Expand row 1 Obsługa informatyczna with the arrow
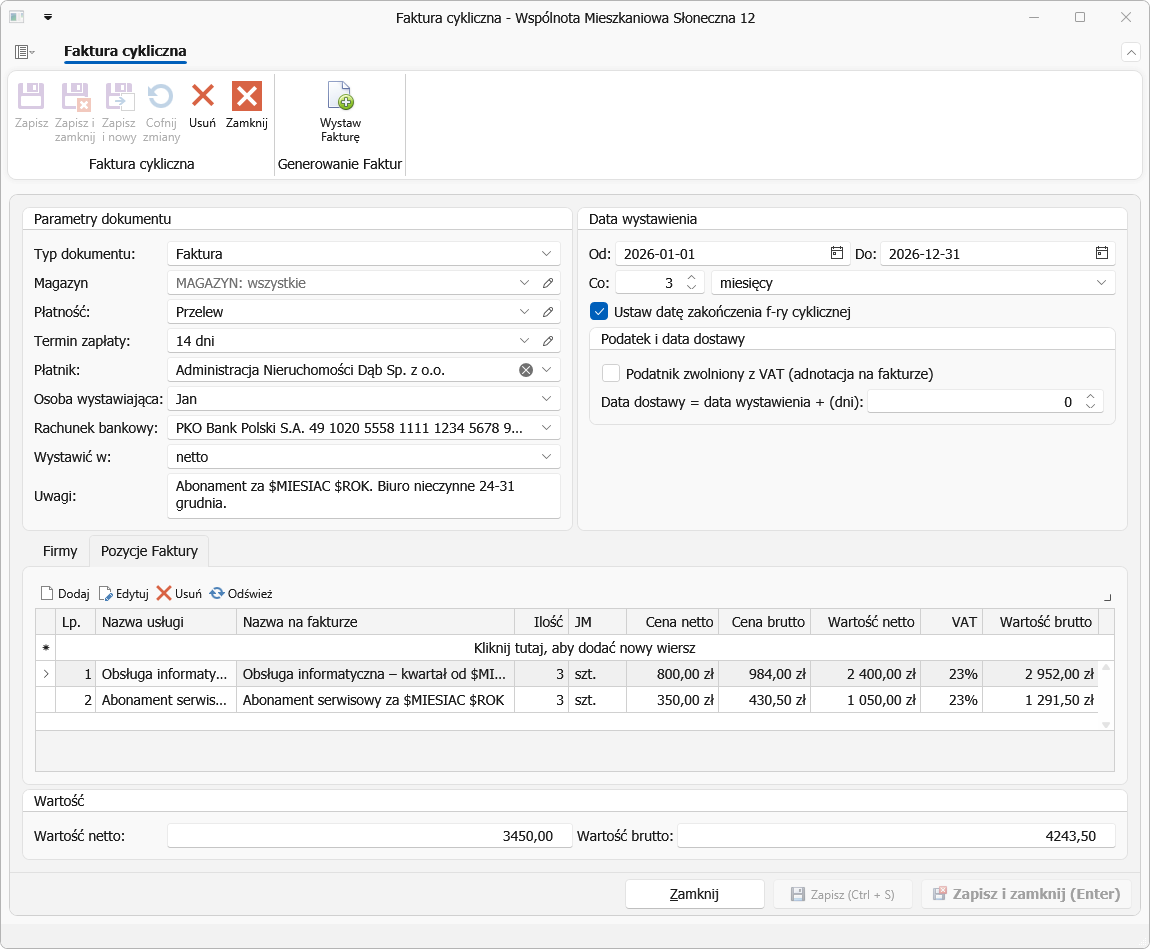Image resolution: width=1150 pixels, height=949 pixels. pyautogui.click(x=46, y=674)
